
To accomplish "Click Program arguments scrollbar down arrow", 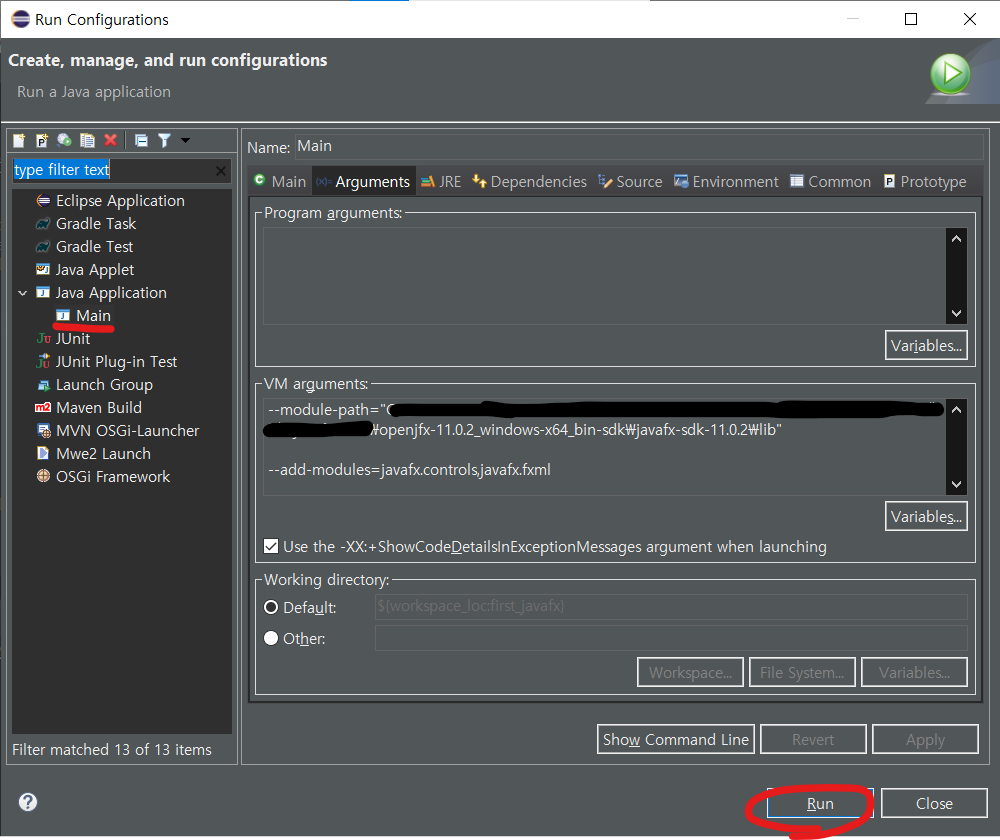I will pyautogui.click(x=956, y=313).
